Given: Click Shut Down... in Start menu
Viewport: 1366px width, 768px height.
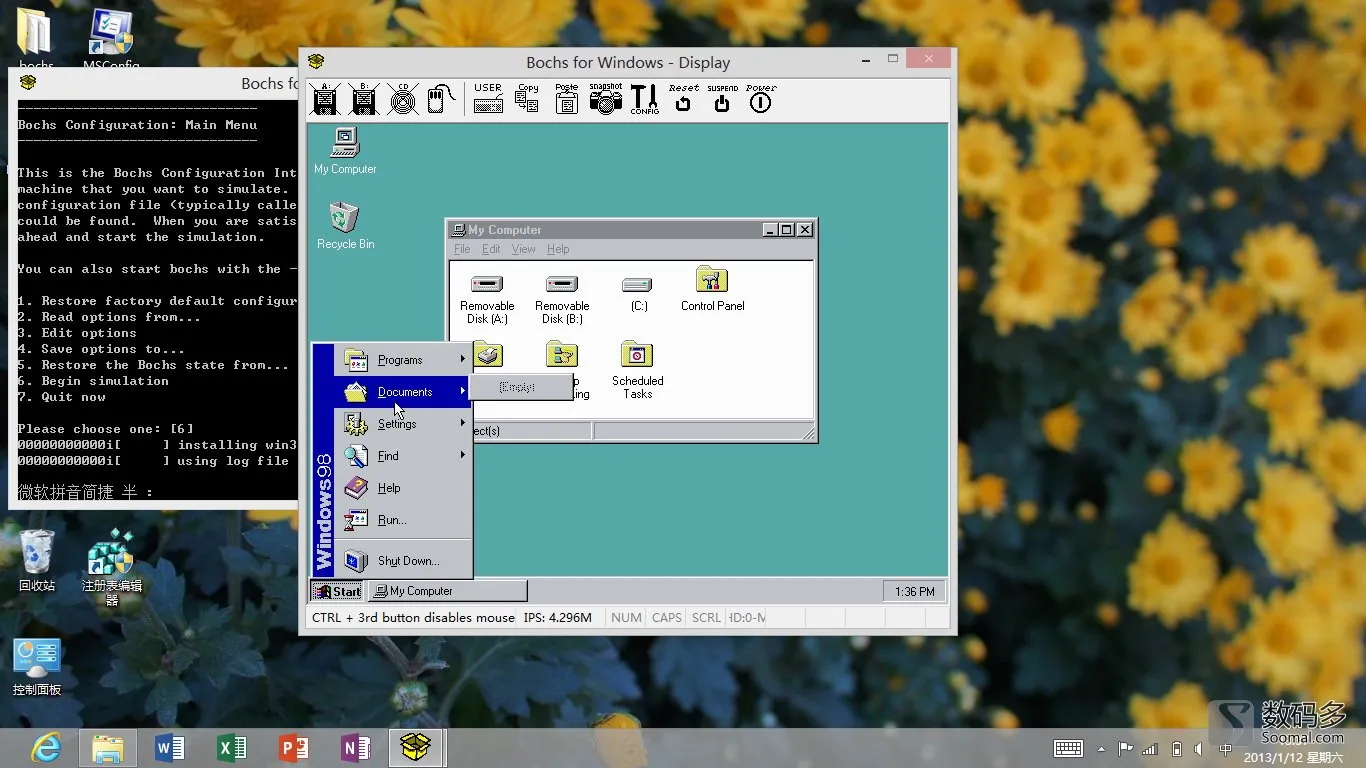Looking at the screenshot, I should [403, 561].
